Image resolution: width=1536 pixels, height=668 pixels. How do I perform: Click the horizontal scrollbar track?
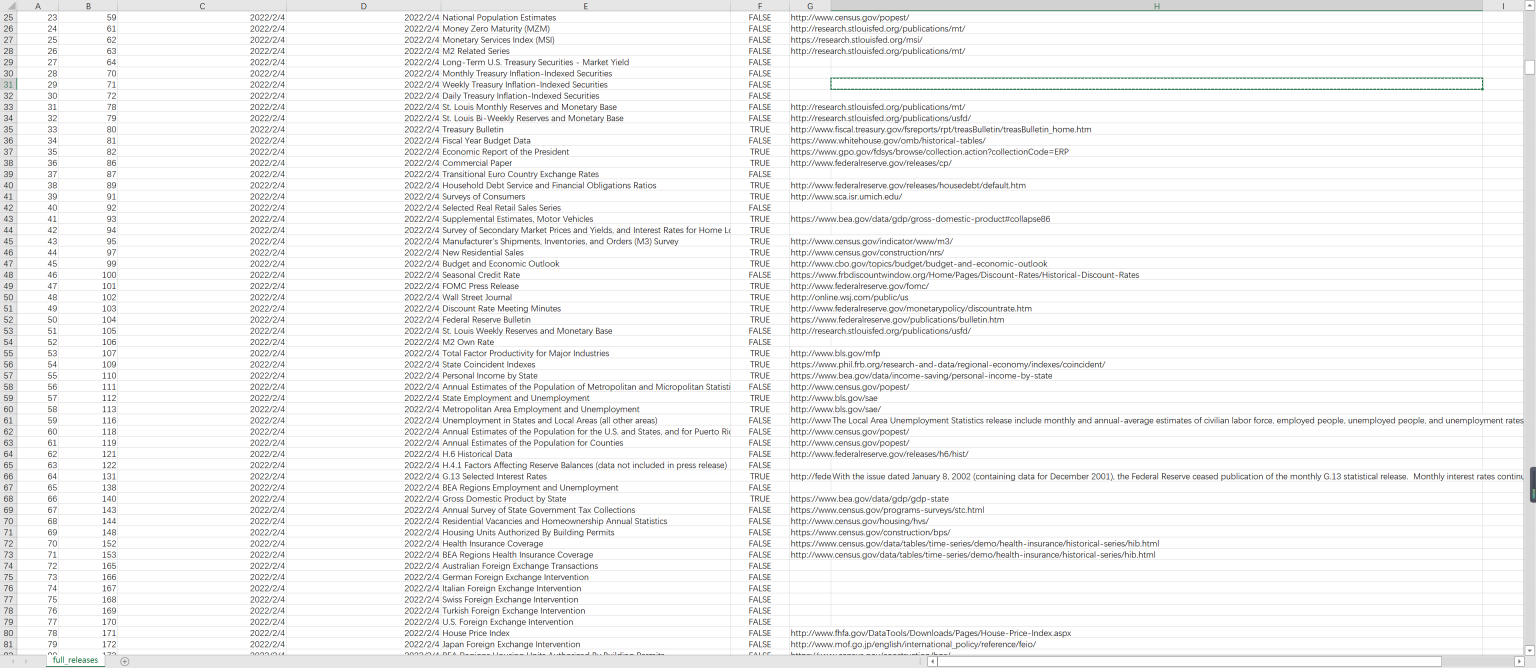[x=1475, y=661]
